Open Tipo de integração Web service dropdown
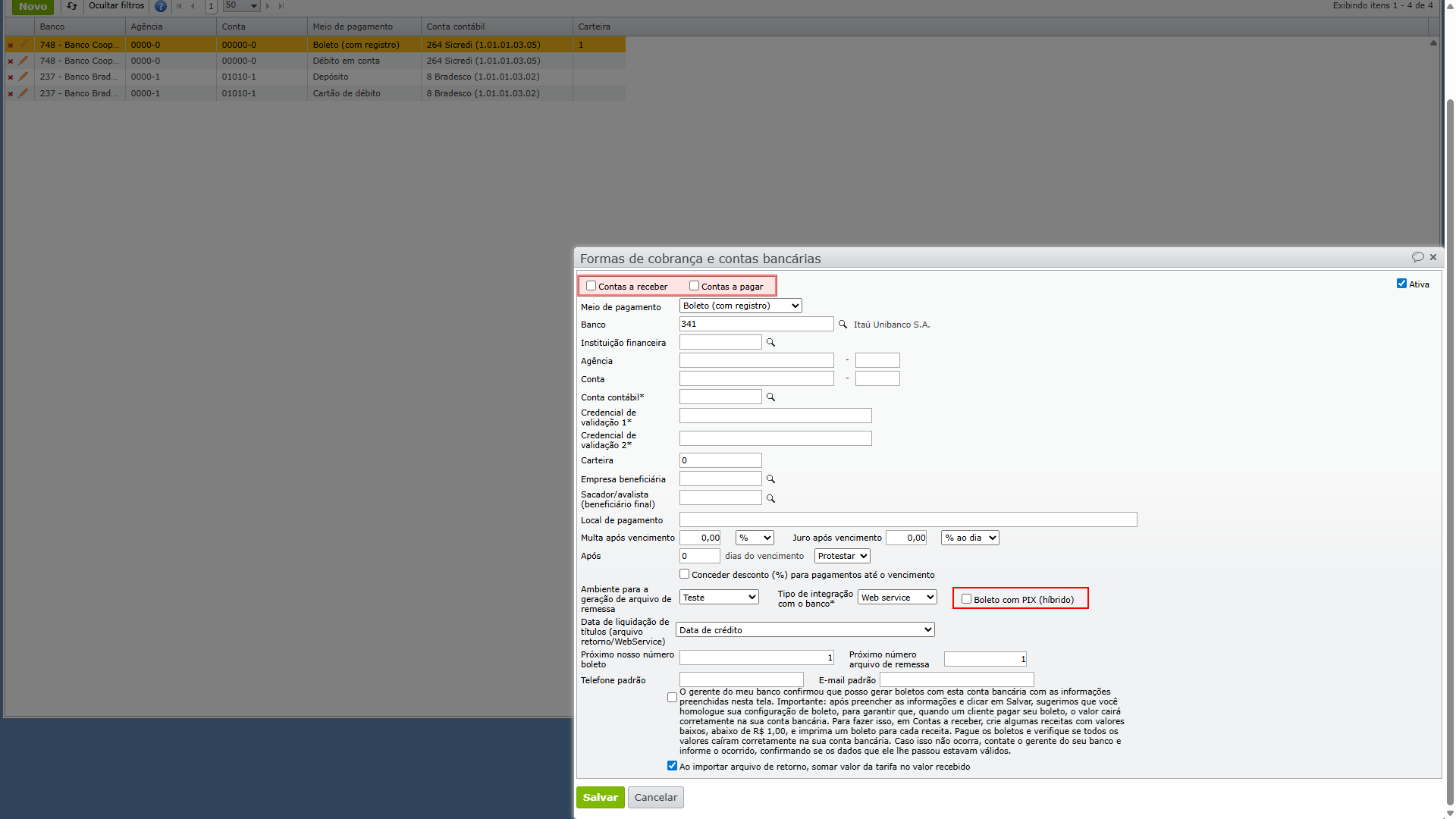The image size is (1456, 819). [897, 598]
